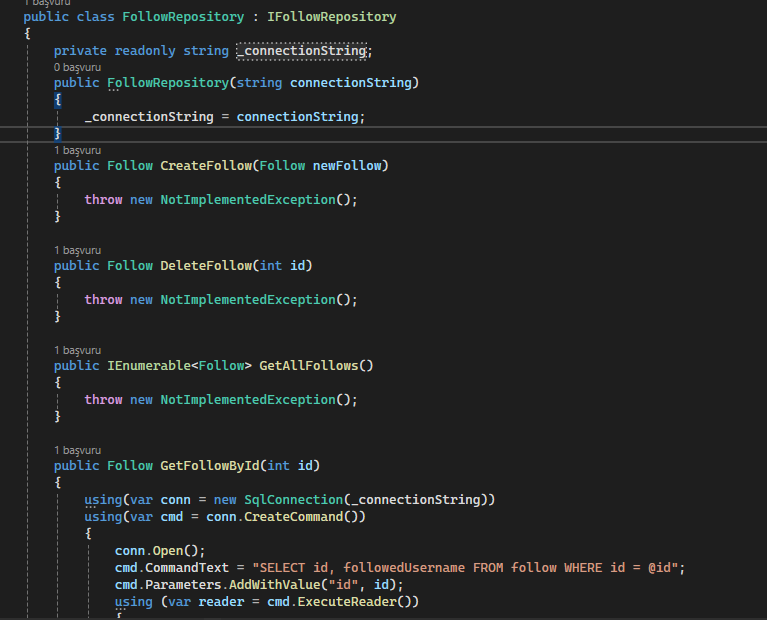Image resolution: width=767 pixels, height=620 pixels.
Task: Click inside the SELECT SQL query string
Action: (465, 568)
